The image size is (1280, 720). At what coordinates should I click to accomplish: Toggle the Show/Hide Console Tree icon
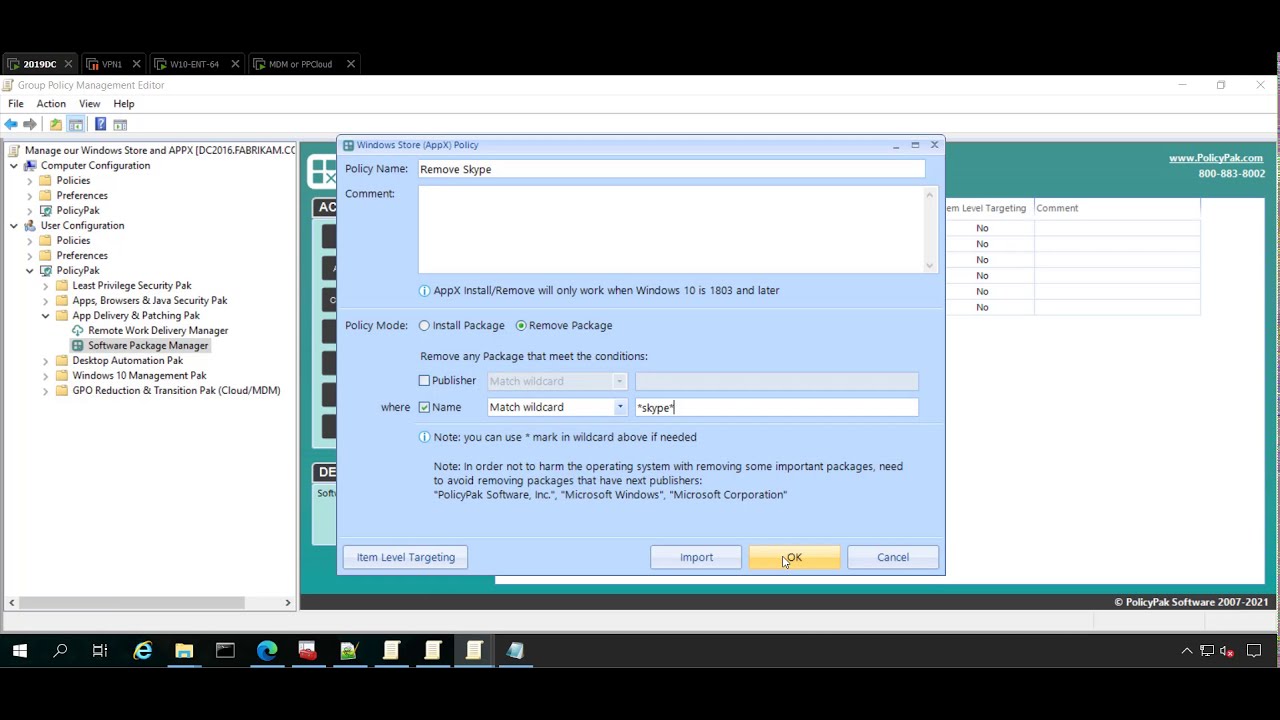(76, 124)
